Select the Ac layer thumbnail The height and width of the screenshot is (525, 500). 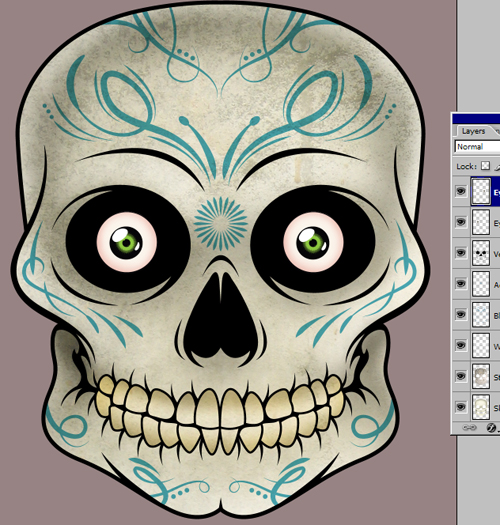point(481,284)
